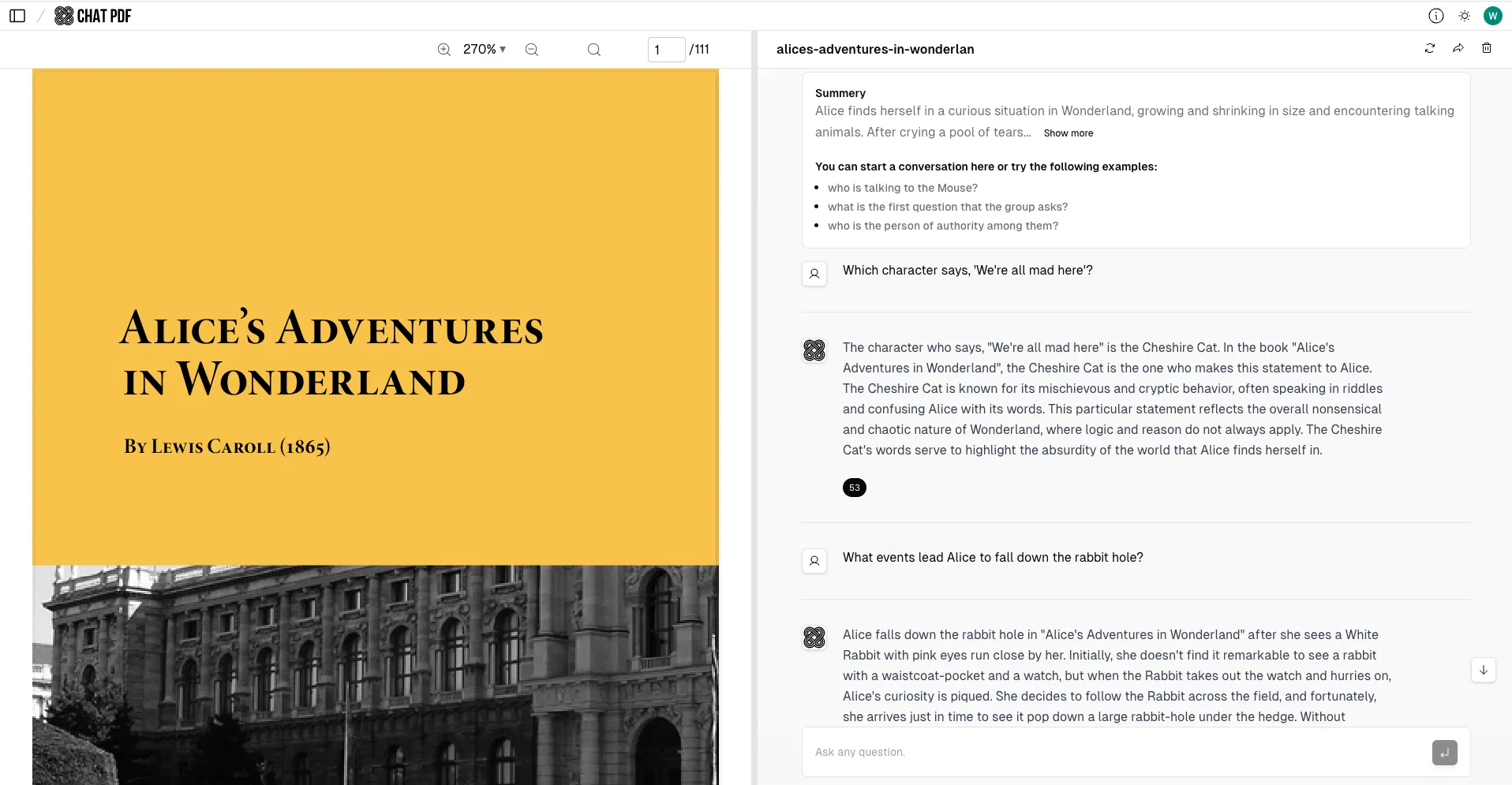Click the suggested question about person of authority
The width and height of the screenshot is (1512, 785).
pyautogui.click(x=943, y=226)
